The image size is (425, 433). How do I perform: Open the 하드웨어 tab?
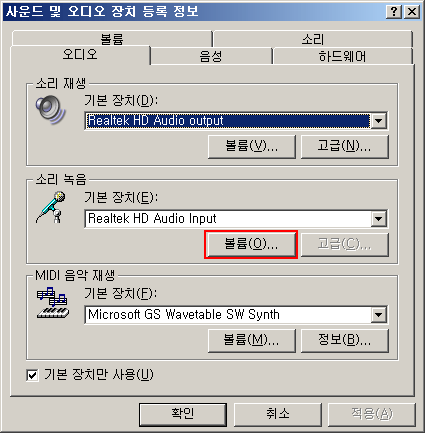click(x=343, y=56)
